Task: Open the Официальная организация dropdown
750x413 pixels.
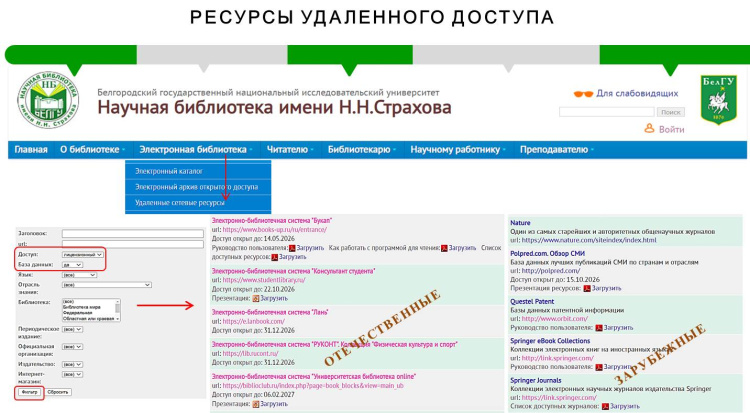Action: 72,347
